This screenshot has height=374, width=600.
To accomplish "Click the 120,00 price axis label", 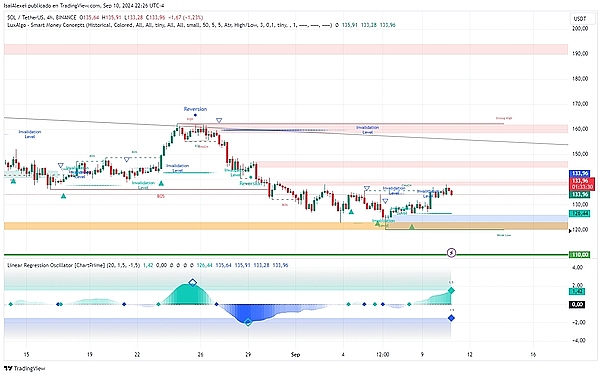I will tap(580, 230).
